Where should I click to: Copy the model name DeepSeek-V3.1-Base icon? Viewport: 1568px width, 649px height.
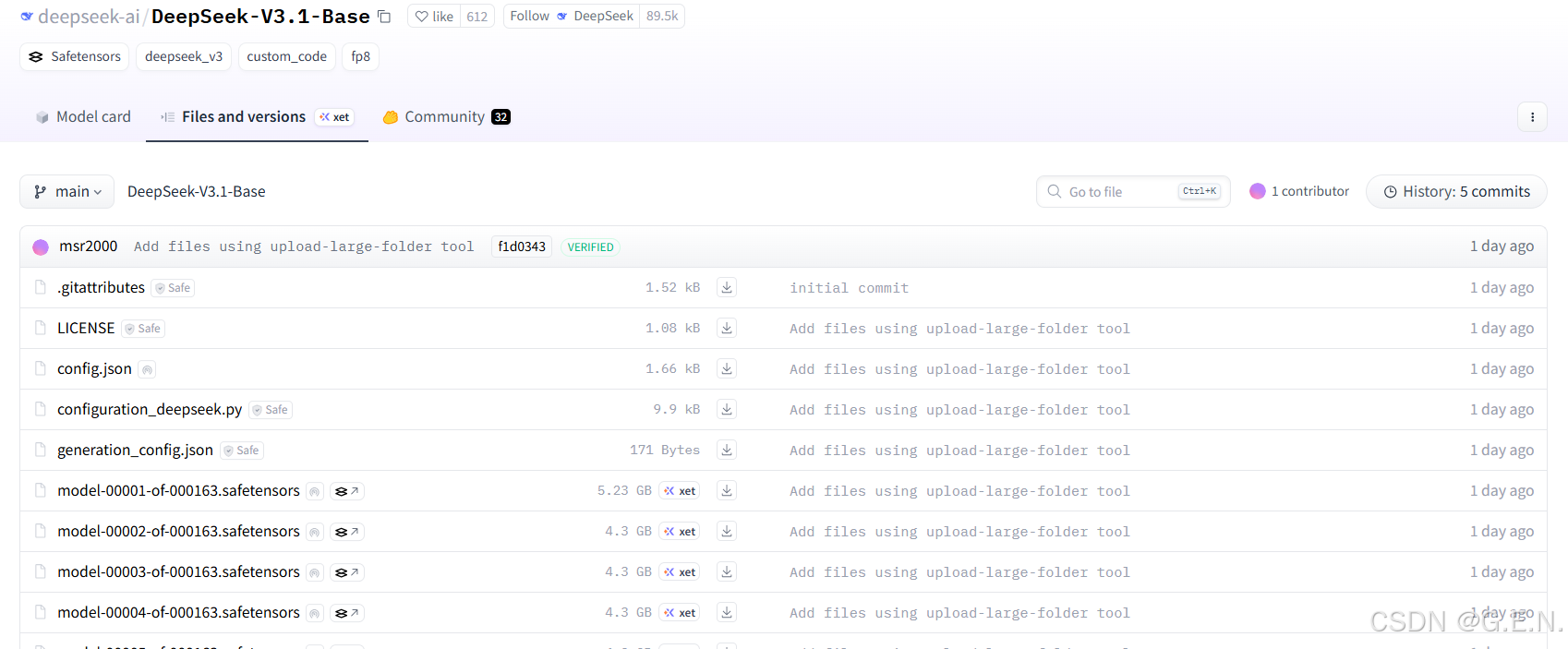pos(384,17)
